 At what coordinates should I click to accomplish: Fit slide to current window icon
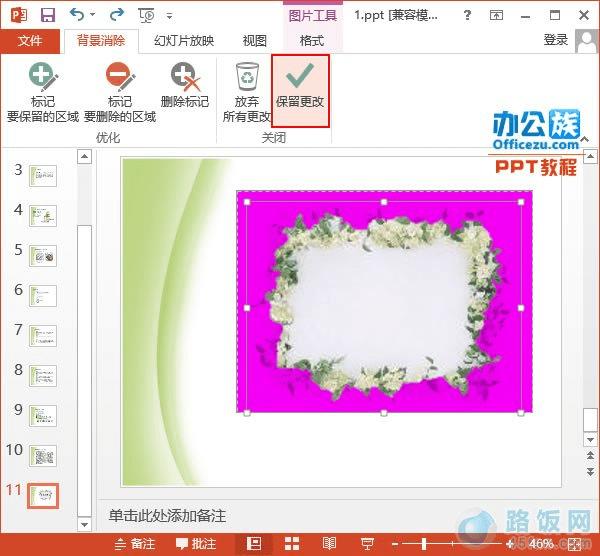point(575,544)
